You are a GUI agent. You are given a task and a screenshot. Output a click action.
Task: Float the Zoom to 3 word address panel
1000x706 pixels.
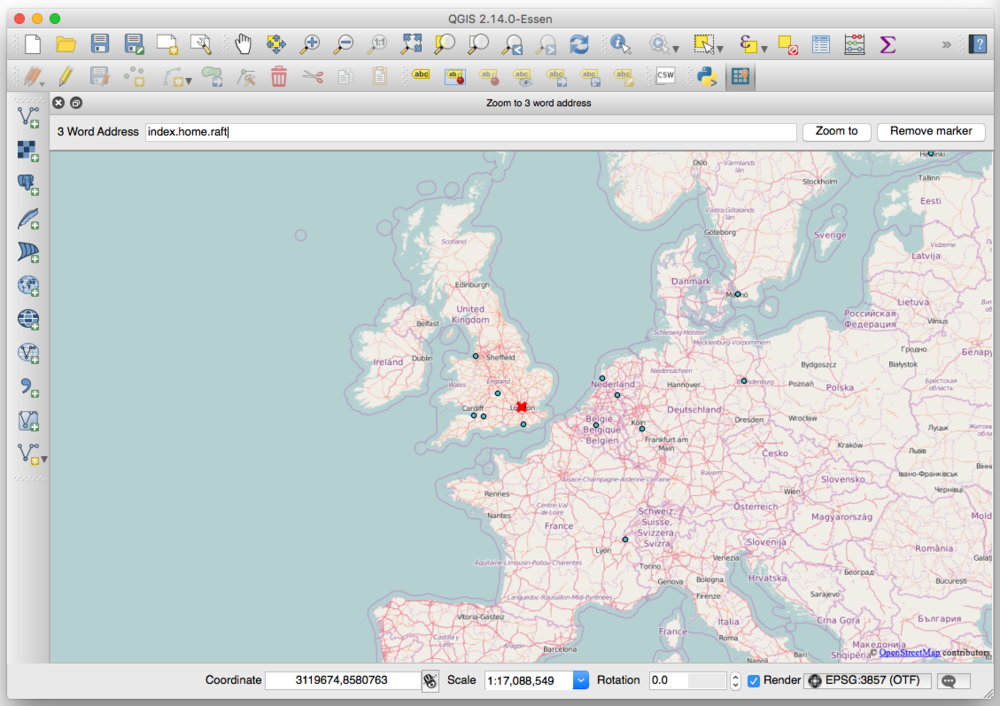[76, 103]
